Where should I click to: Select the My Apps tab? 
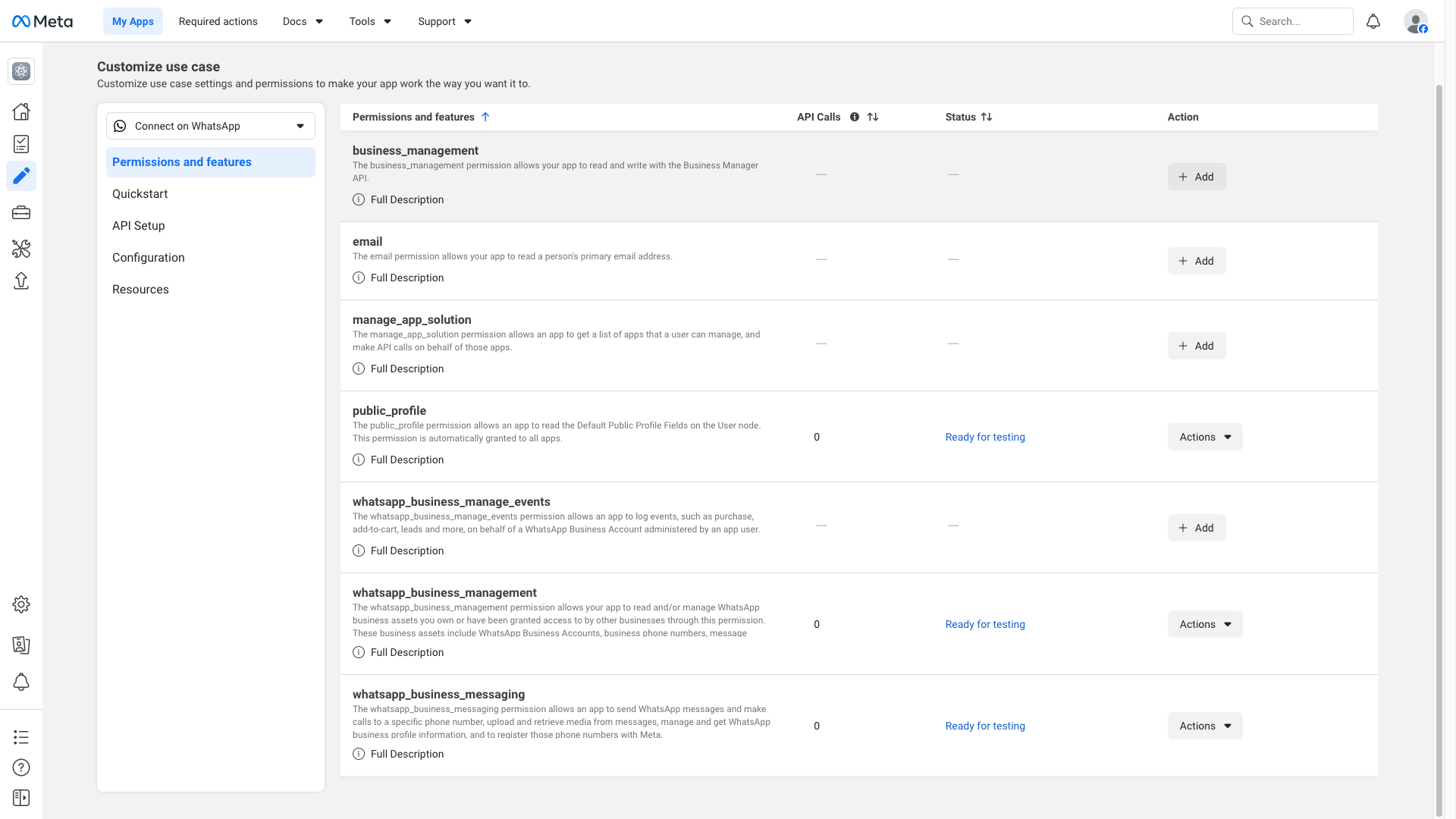click(133, 21)
